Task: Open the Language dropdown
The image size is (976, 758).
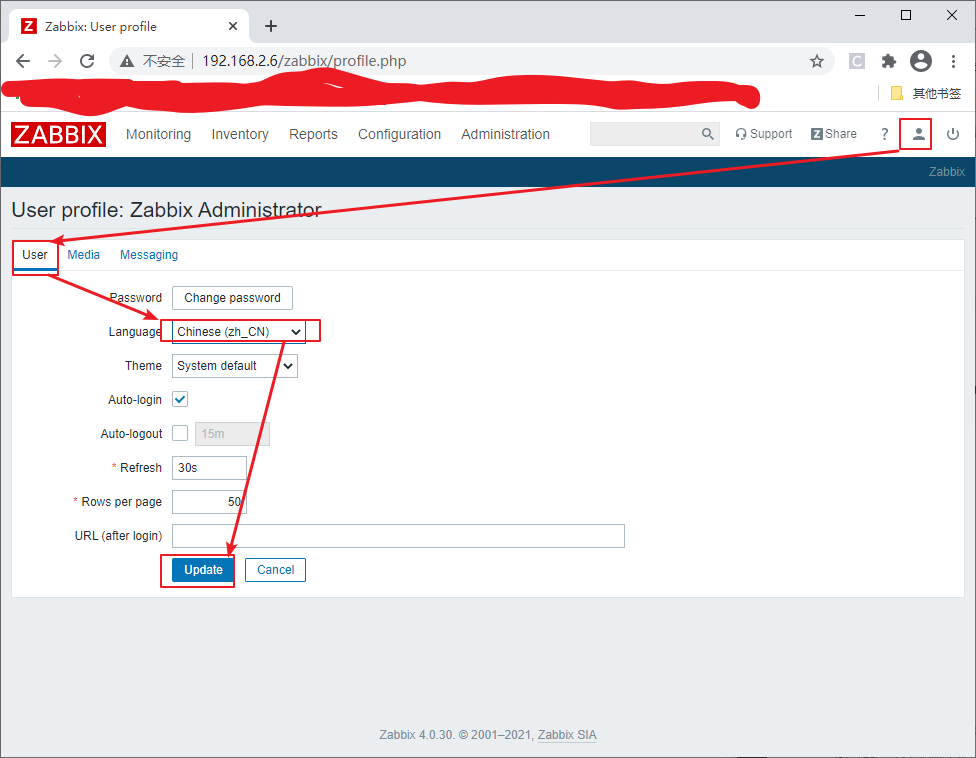Action: pyautogui.click(x=239, y=332)
